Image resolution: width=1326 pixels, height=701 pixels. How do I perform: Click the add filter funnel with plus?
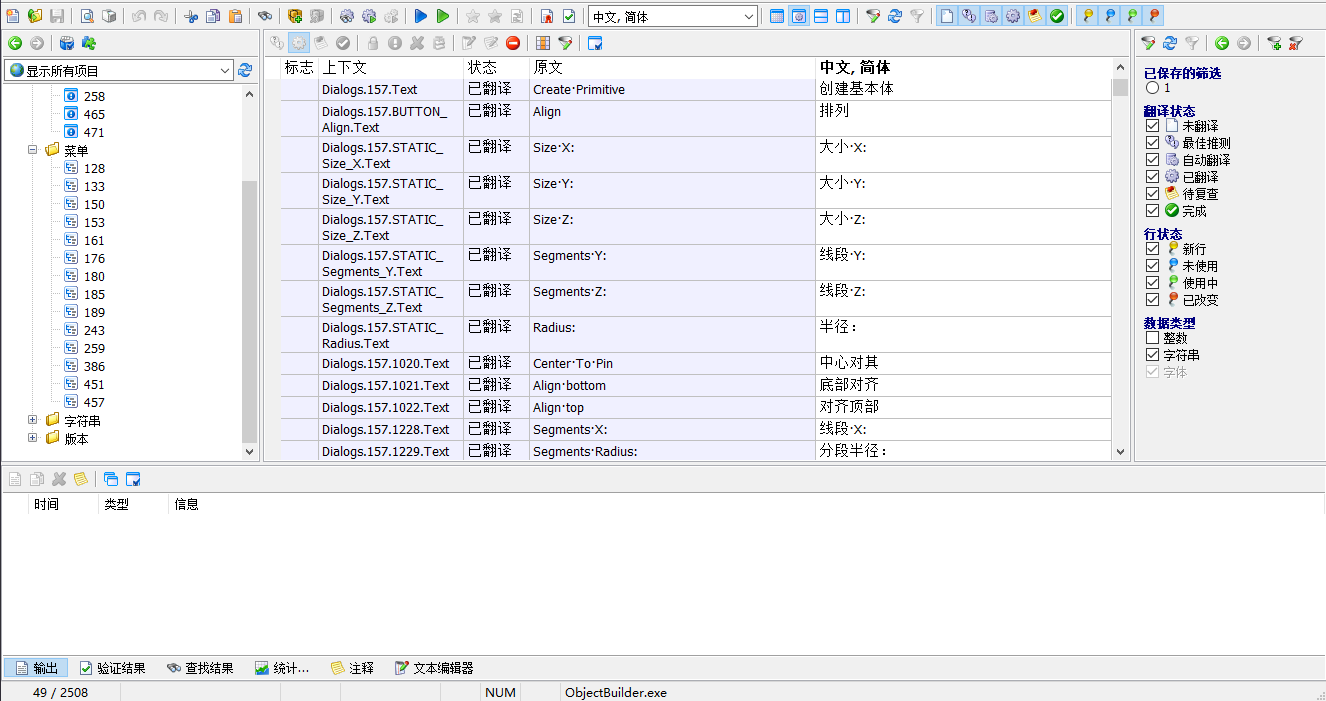click(x=1274, y=43)
